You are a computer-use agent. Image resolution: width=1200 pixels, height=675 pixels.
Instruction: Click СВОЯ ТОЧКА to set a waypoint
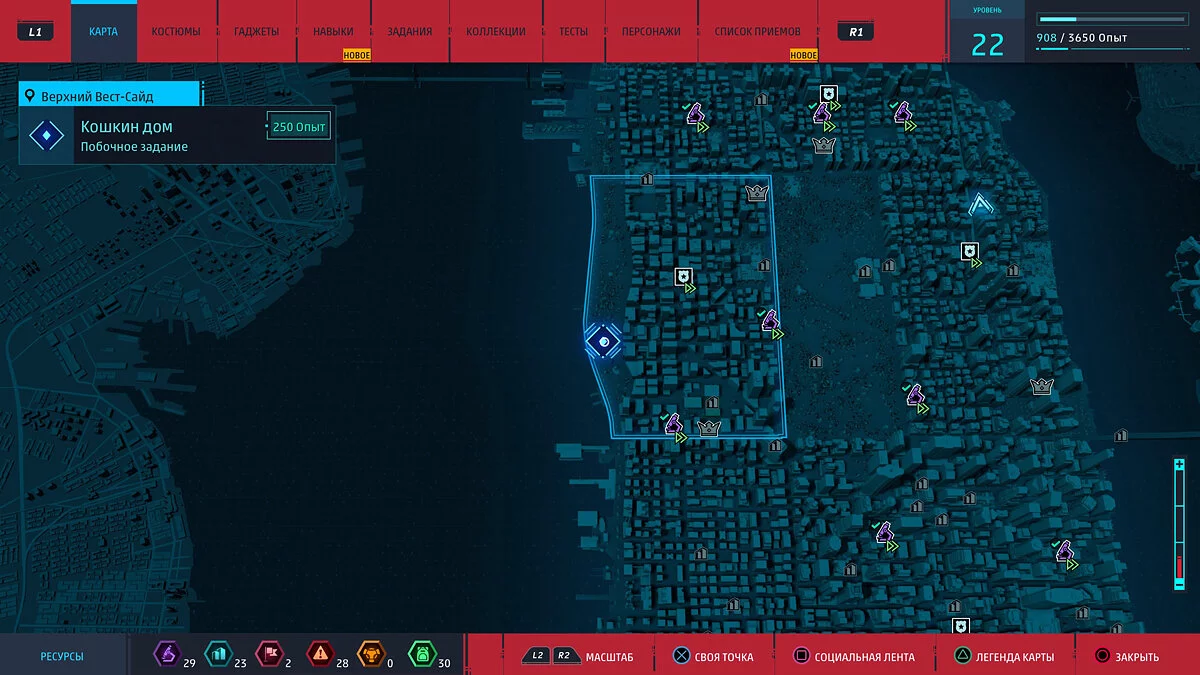712,656
